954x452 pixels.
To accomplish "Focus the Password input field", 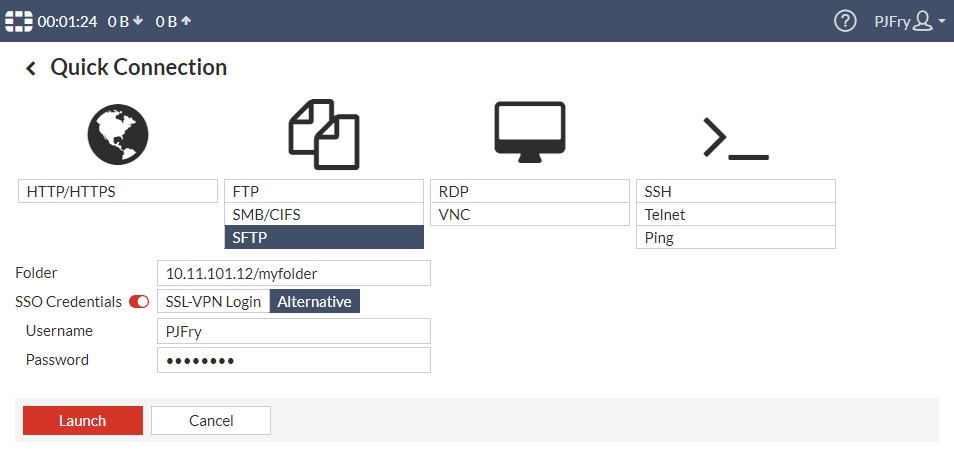I will click(x=294, y=360).
